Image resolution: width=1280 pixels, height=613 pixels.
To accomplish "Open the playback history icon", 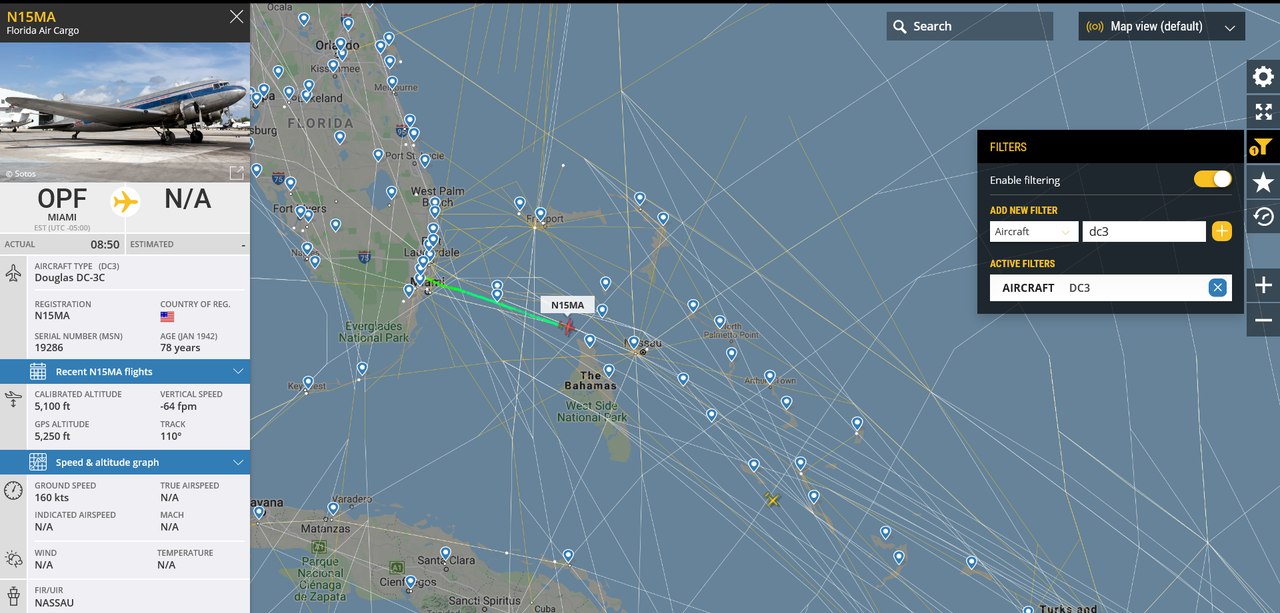I will point(1263,217).
